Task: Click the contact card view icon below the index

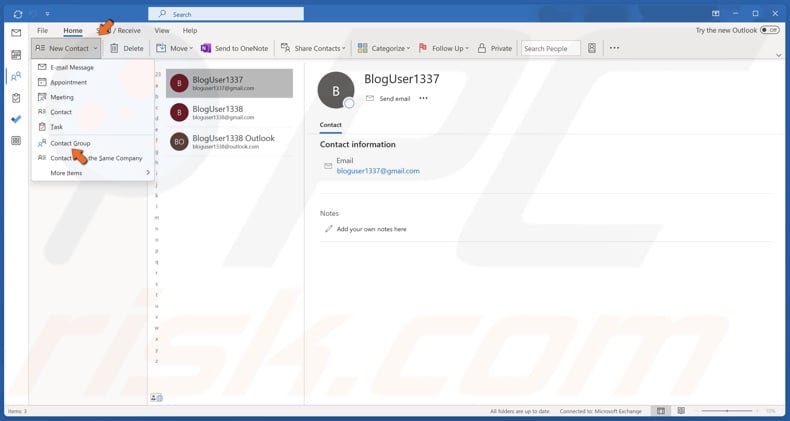Action: click(x=156, y=398)
